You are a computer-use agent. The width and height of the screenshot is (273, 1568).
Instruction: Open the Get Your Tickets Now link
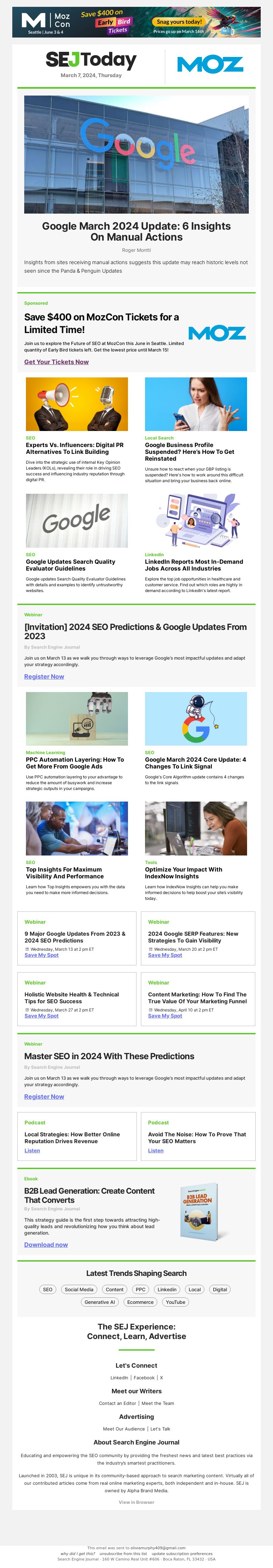pyautogui.click(x=56, y=362)
